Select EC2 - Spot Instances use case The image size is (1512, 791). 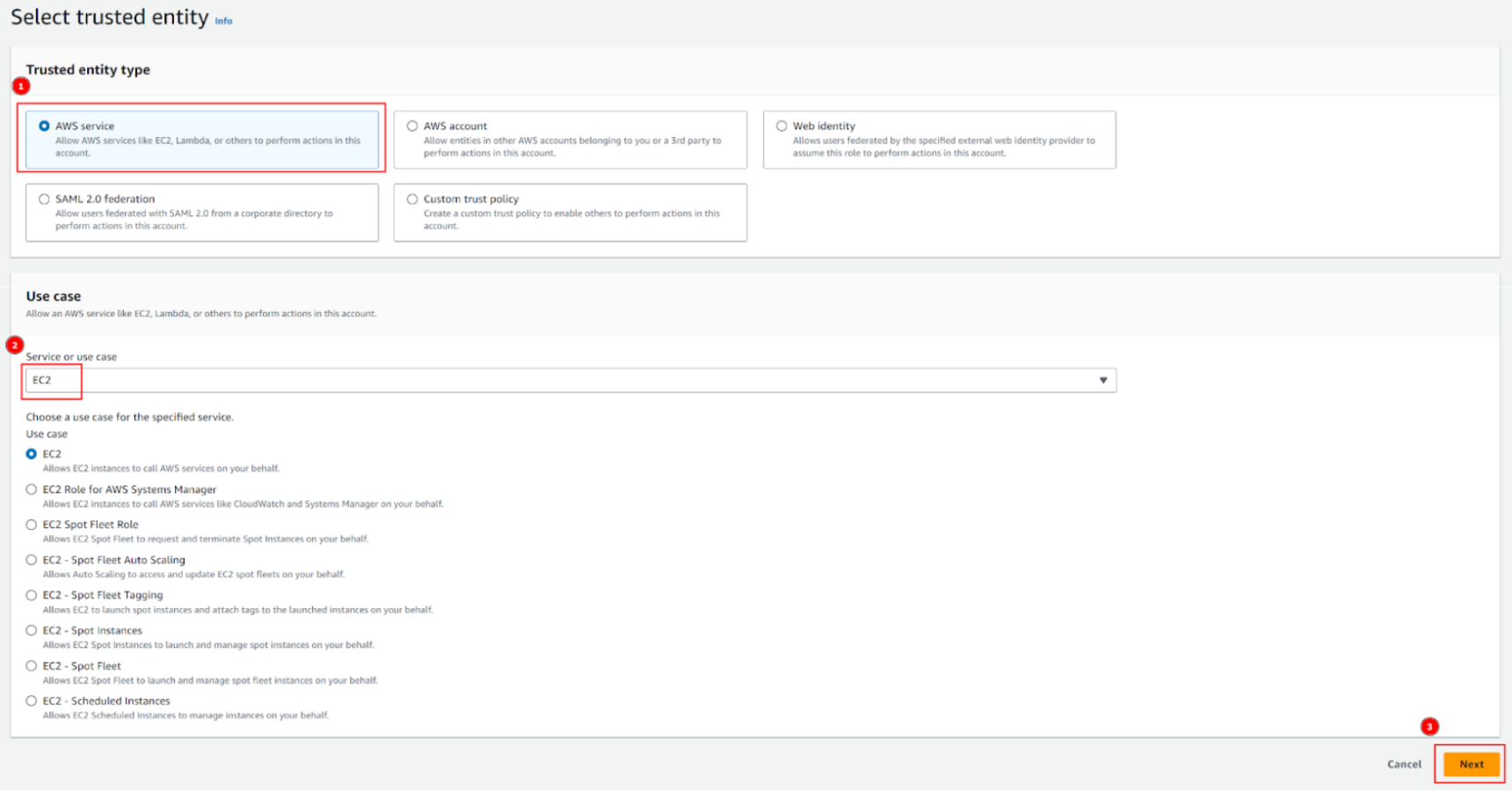(32, 630)
